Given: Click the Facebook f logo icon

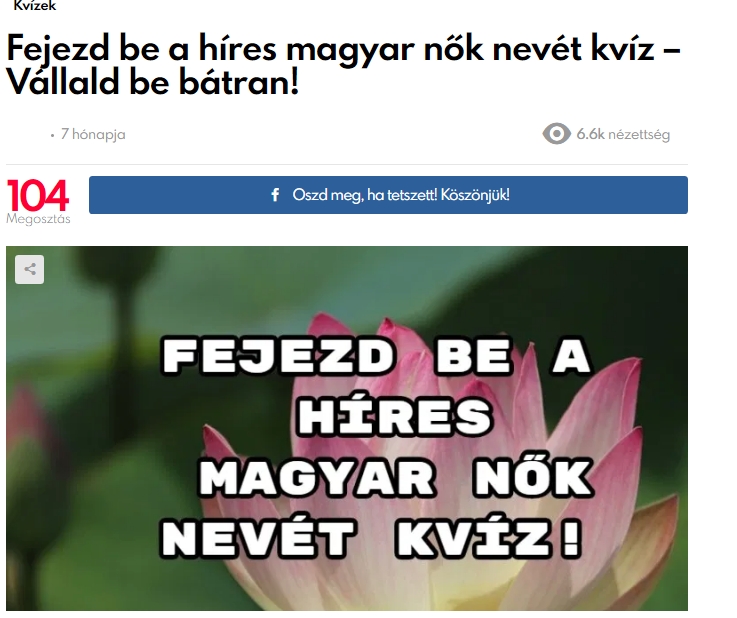Looking at the screenshot, I should click(x=275, y=195).
